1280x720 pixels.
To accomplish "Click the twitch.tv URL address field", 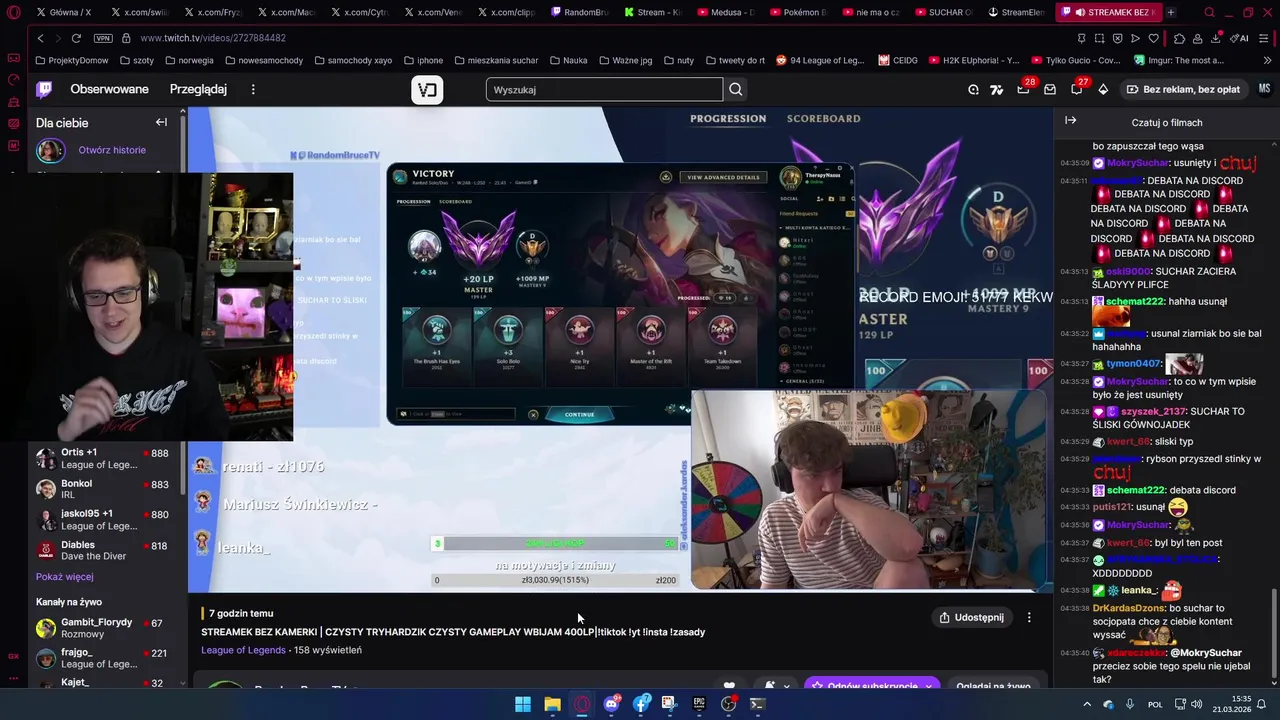I will 213,38.
